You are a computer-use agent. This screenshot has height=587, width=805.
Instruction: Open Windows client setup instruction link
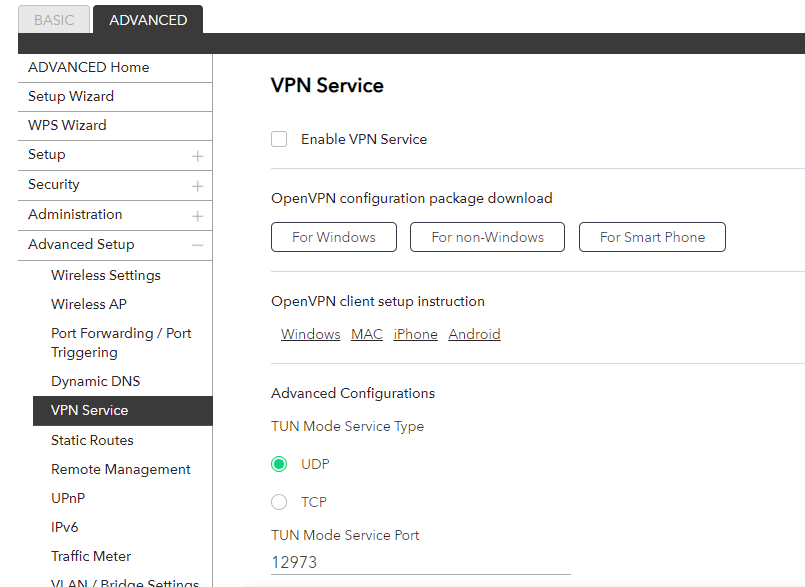pyautogui.click(x=310, y=334)
